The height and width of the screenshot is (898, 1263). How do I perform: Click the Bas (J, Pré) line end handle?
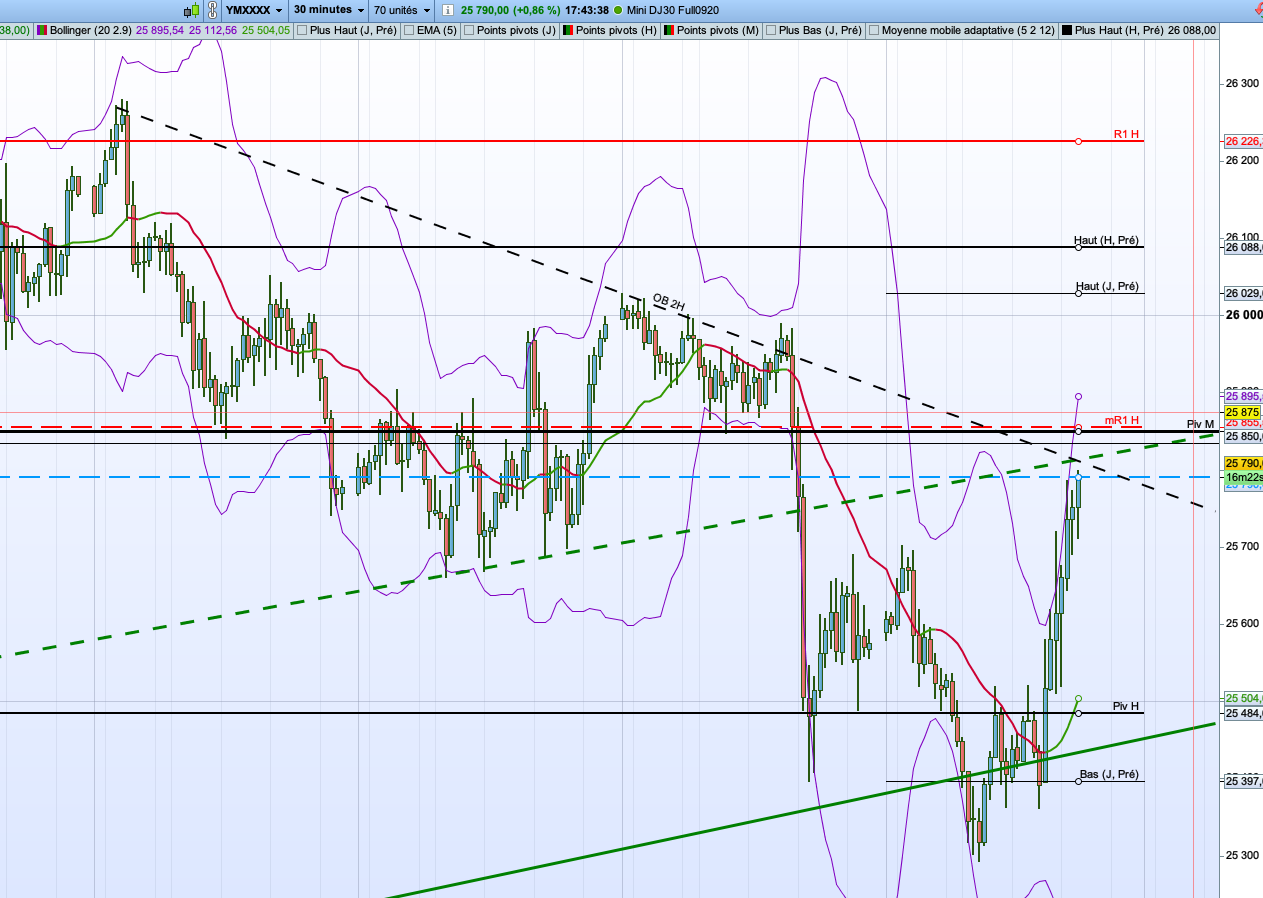1078,781
